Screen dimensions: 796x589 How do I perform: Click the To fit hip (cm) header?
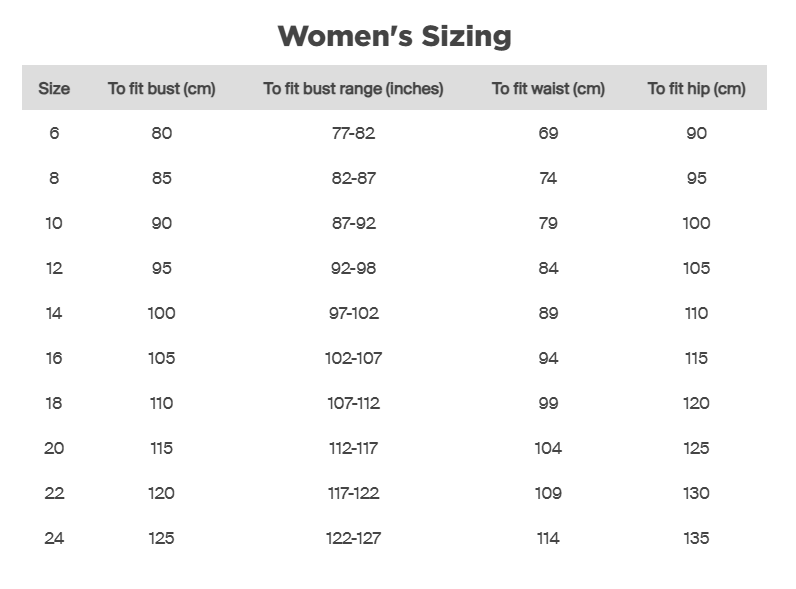(x=696, y=88)
